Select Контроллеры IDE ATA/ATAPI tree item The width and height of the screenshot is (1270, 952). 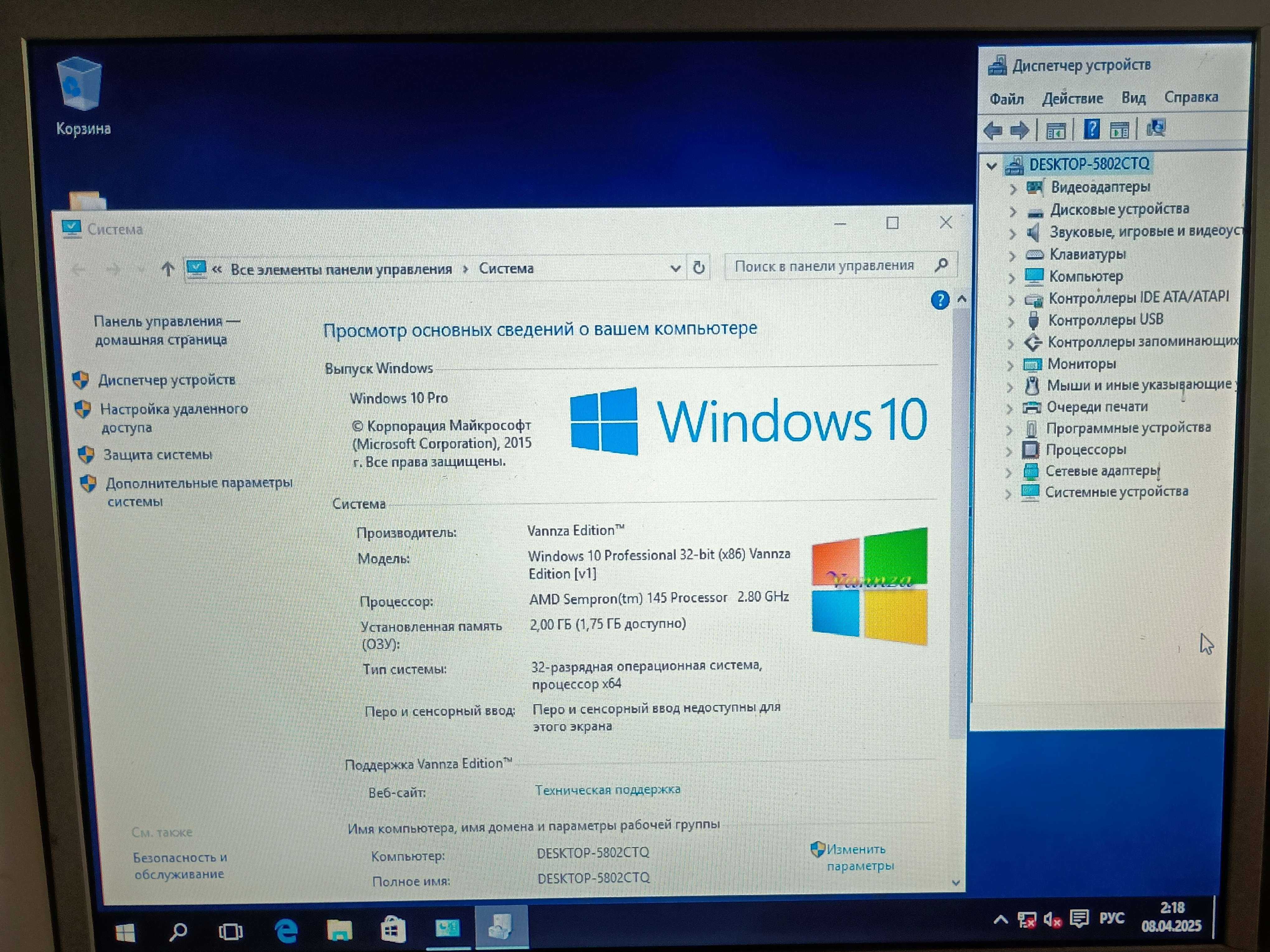pos(1139,297)
